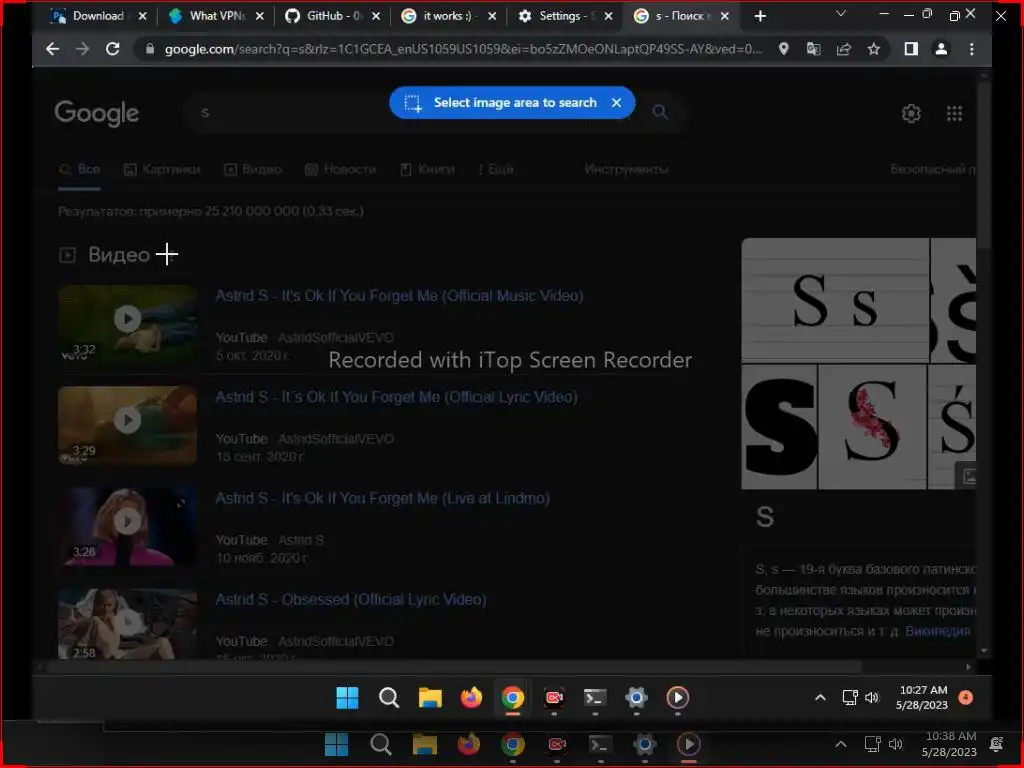The width and height of the screenshot is (1024, 768).
Task: Switch to the GitHub tab
Action: pos(333,16)
